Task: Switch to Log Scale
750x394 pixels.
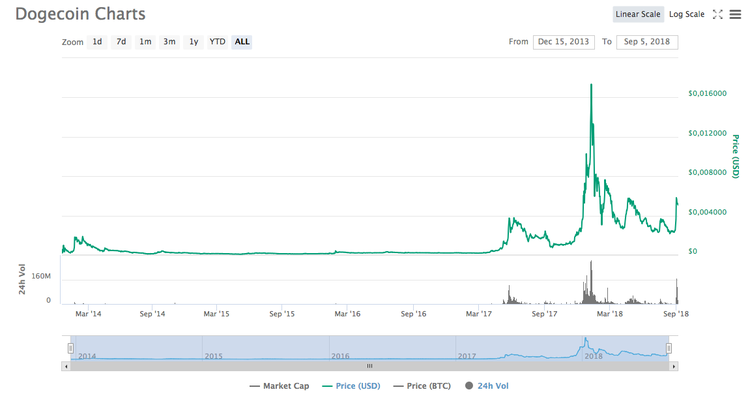Action: pos(687,14)
